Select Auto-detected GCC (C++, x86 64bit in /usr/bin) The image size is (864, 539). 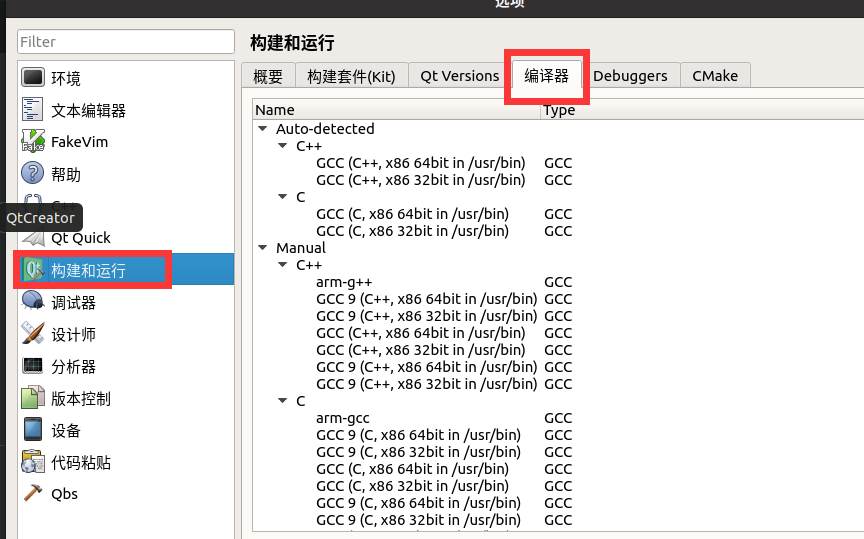420,163
